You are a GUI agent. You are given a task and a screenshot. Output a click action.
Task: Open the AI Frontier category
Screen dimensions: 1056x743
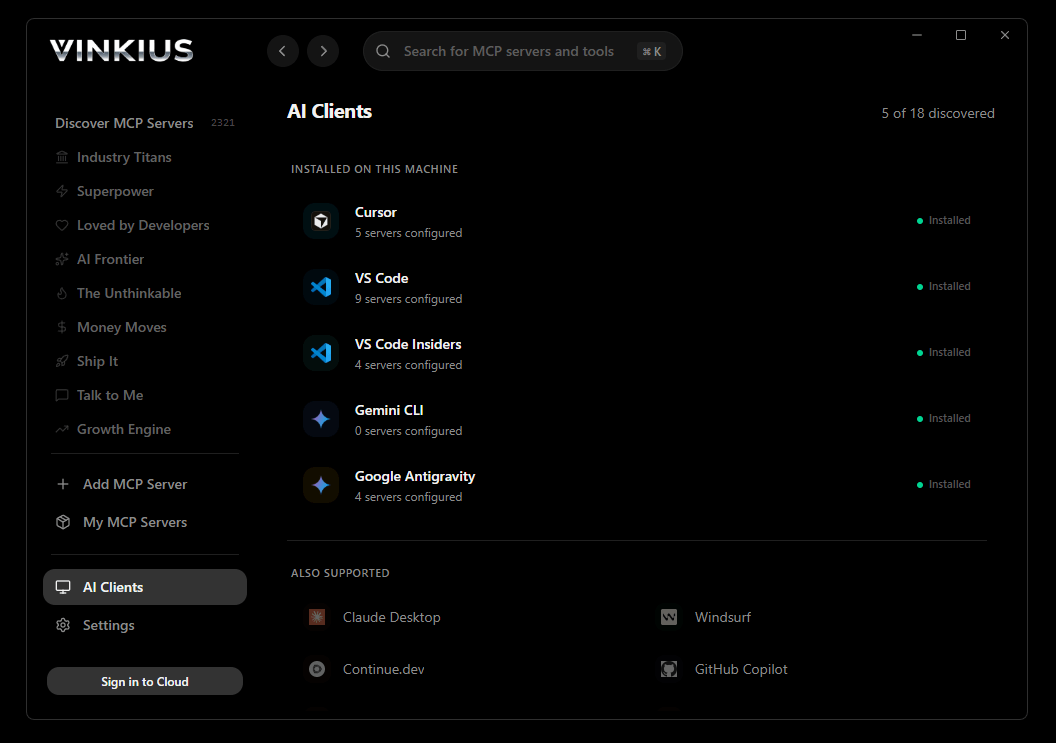110,259
